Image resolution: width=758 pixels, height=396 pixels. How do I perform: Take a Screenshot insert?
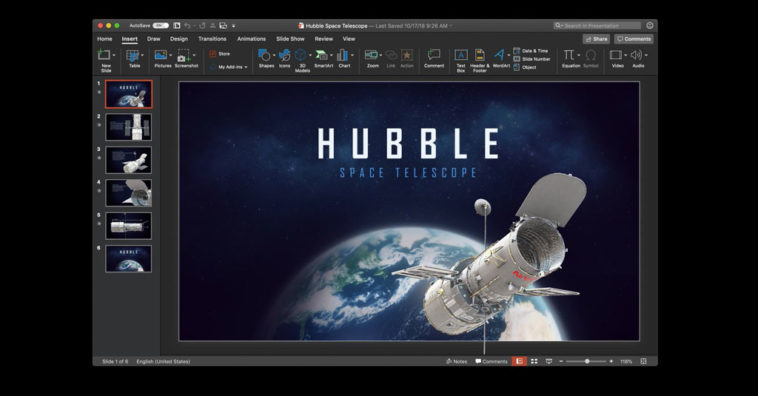[x=186, y=59]
